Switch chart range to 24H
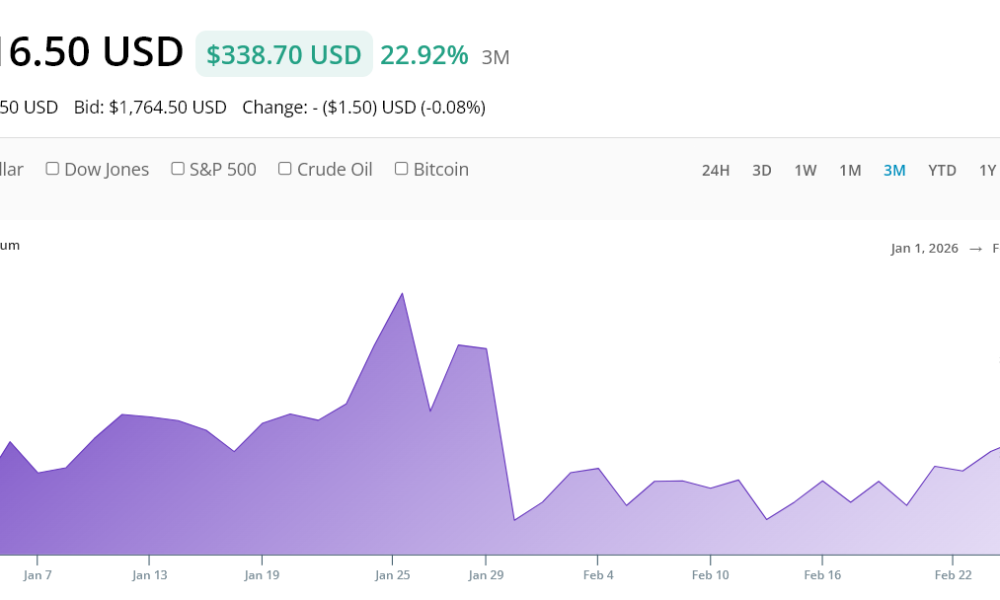Screen dimensions: 1000x600 pyautogui.click(x=715, y=170)
